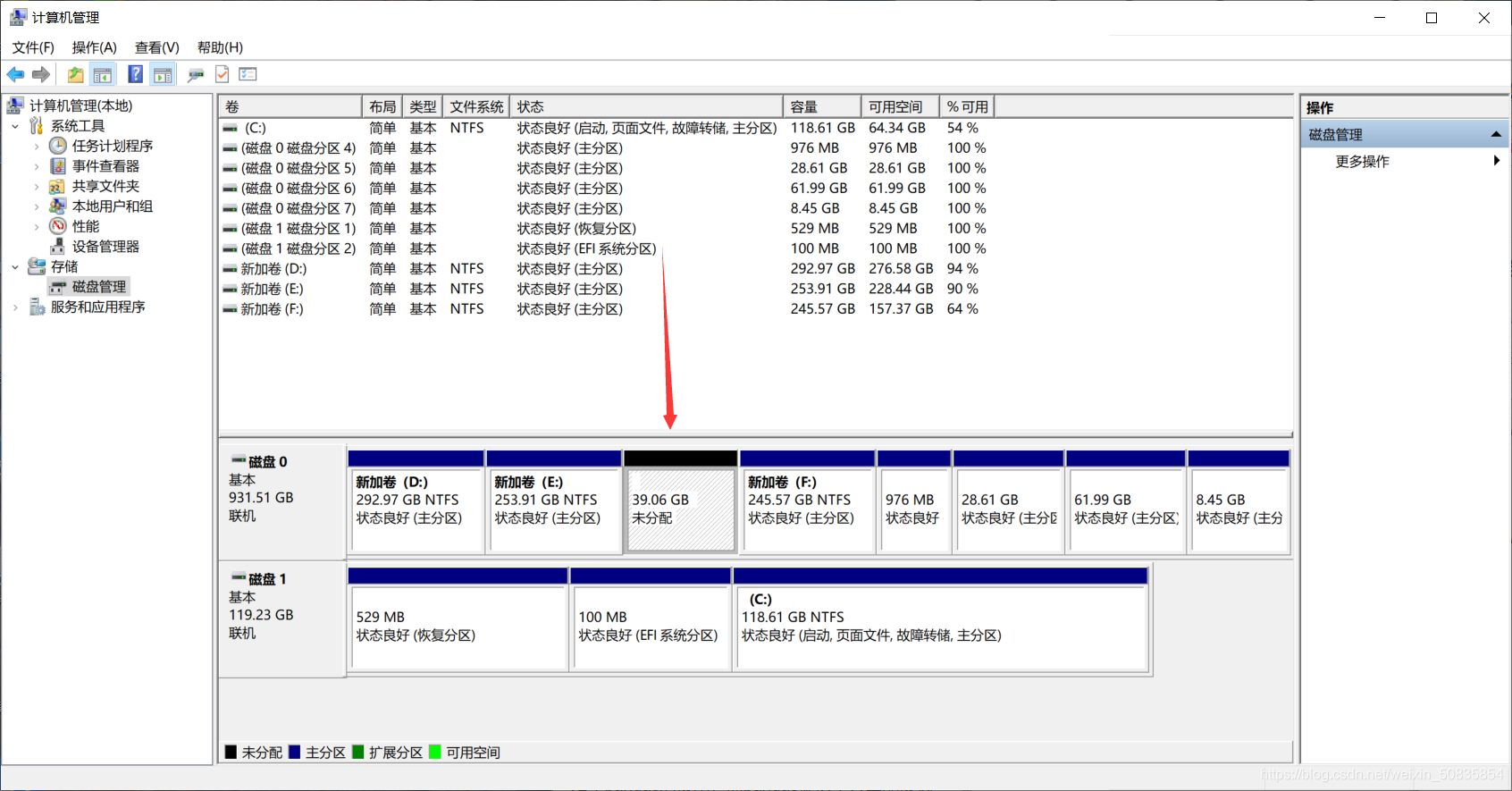Screen dimensions: 1512x791
Task: Open Help via the question mark icon
Action: click(x=136, y=74)
